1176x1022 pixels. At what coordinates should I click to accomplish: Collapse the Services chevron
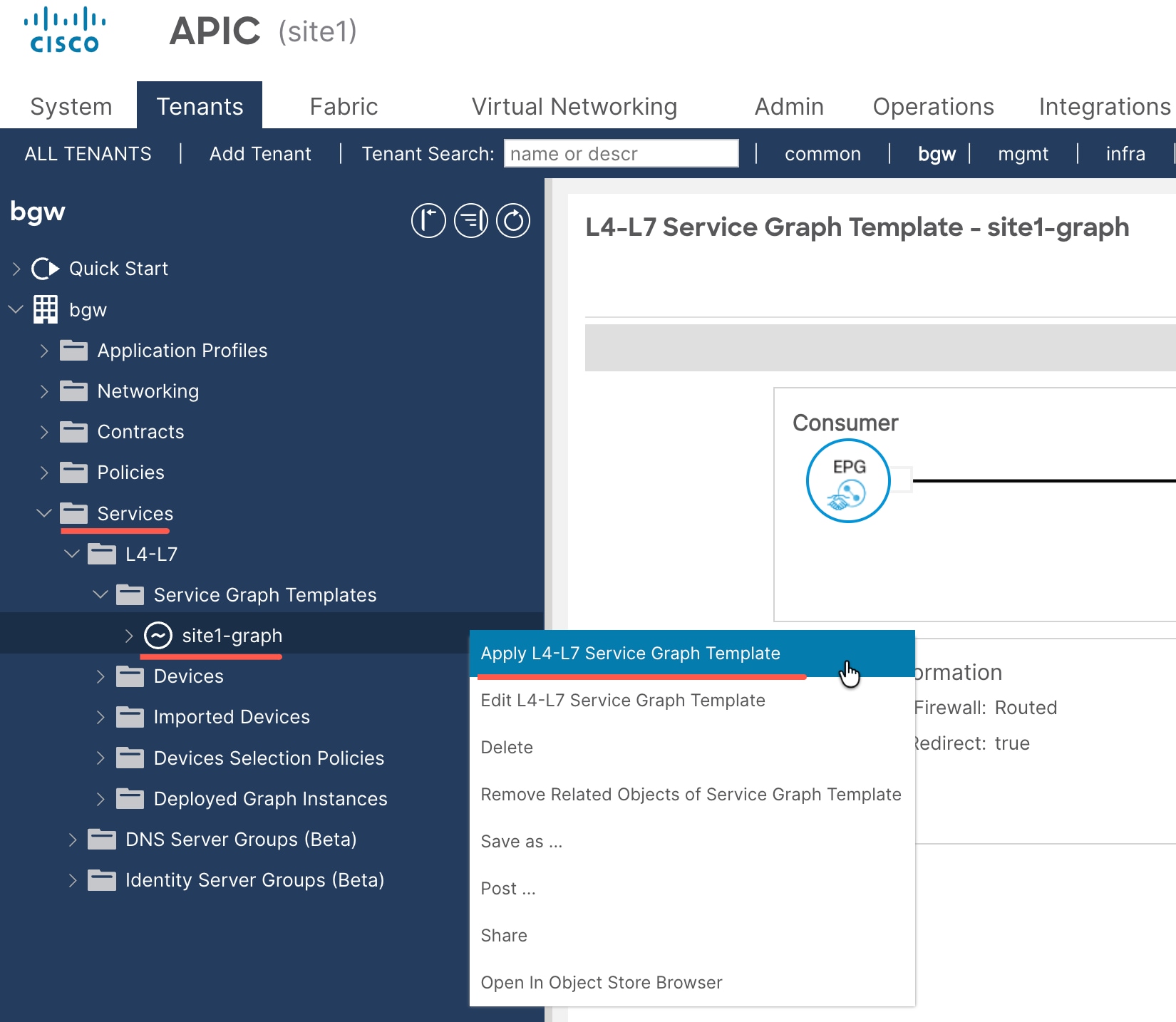(44, 513)
